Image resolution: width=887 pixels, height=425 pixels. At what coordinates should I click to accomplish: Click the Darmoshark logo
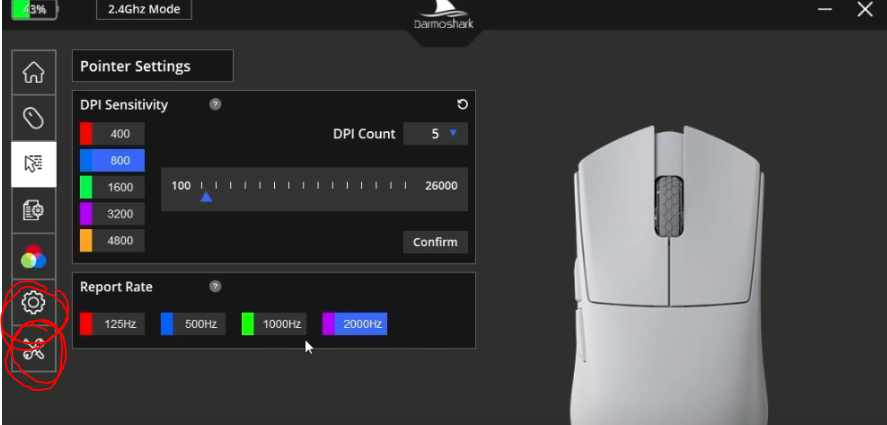444,17
